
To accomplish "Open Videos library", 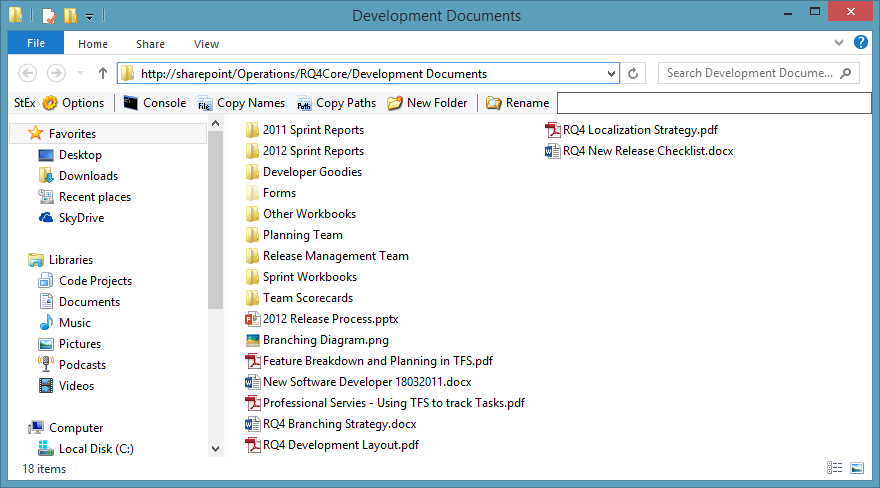I will pyautogui.click(x=66, y=386).
